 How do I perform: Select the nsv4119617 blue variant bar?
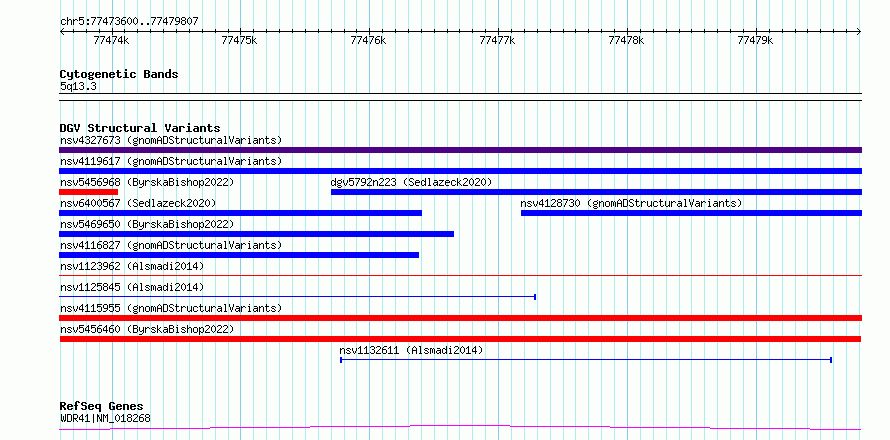460,171
